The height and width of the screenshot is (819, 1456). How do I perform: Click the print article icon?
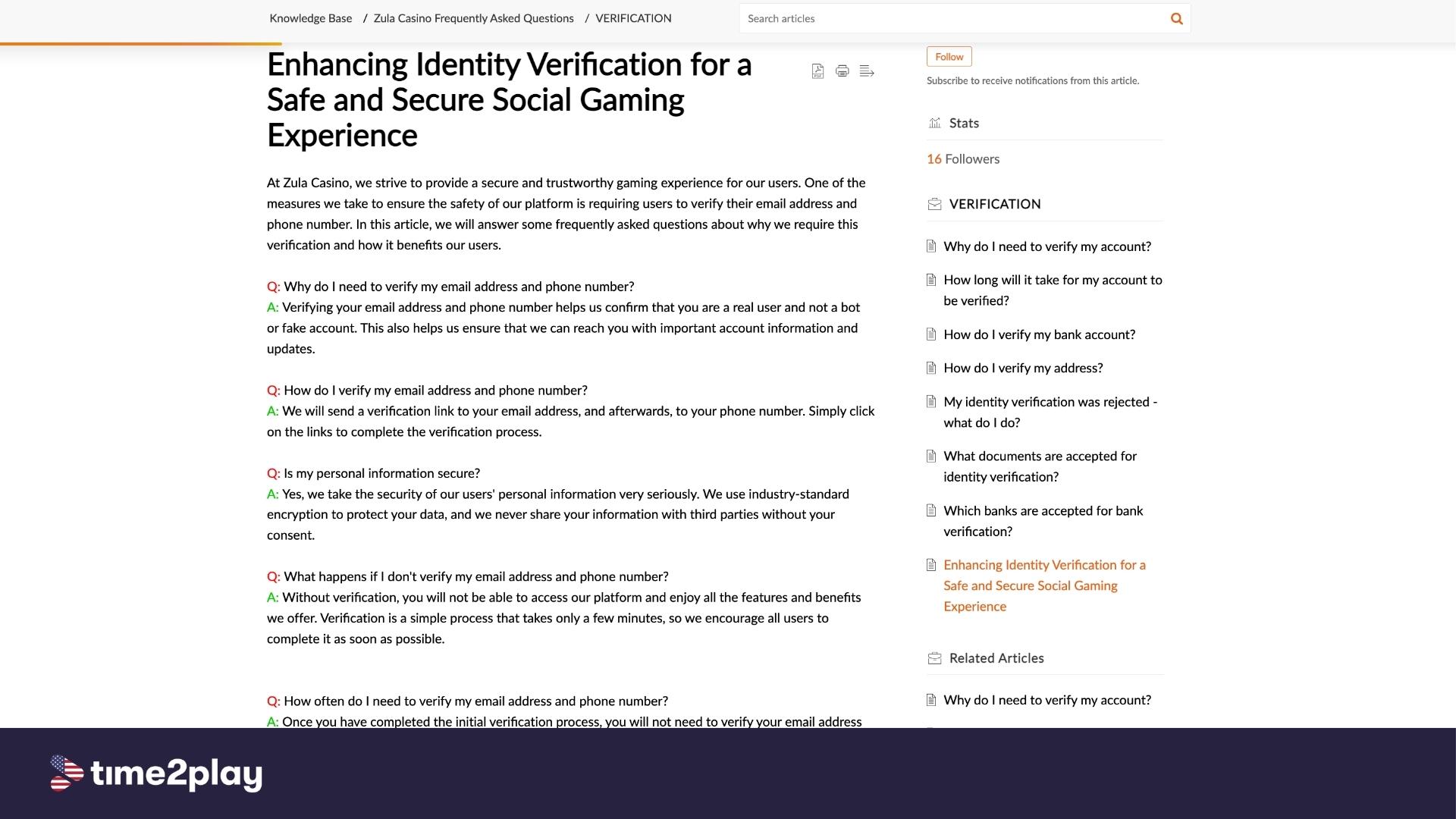(x=842, y=71)
